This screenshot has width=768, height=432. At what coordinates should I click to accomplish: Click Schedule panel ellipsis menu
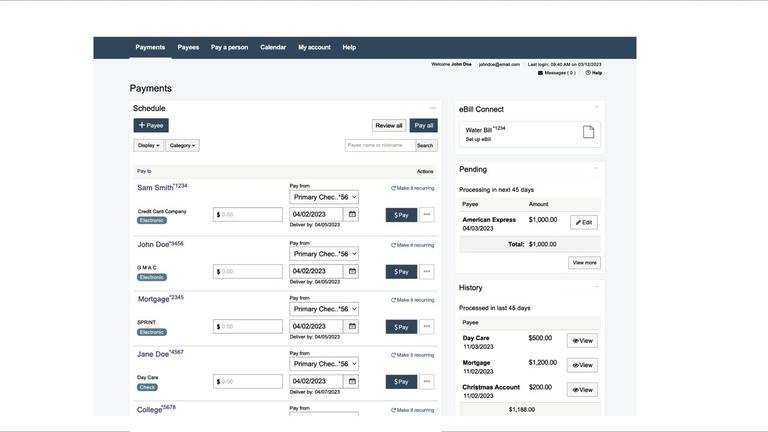pos(433,108)
